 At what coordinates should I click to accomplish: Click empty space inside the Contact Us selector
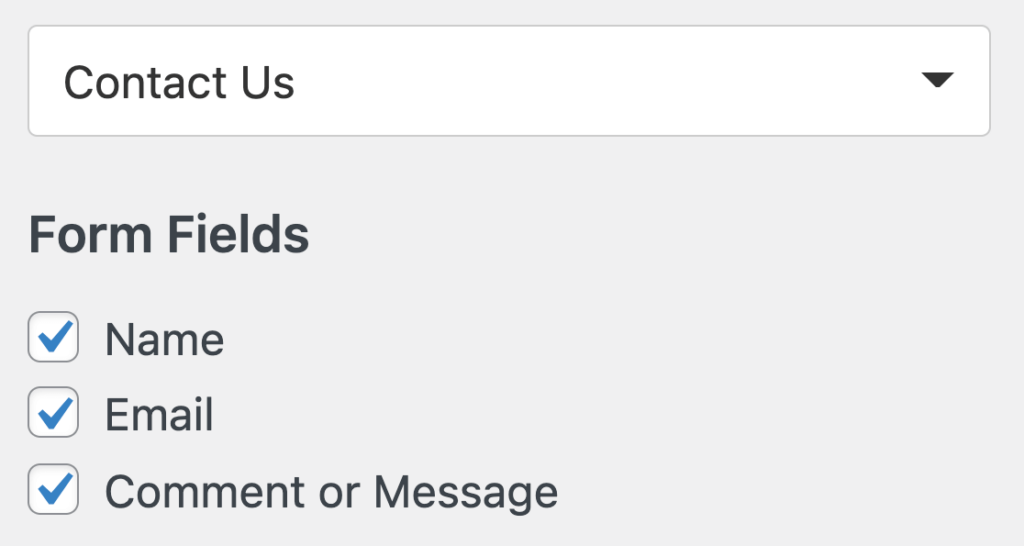[x=600, y=81]
